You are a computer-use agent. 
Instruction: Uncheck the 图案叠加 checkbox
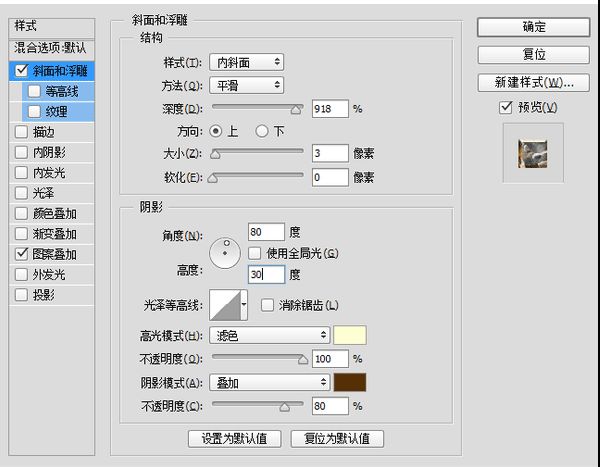21,254
